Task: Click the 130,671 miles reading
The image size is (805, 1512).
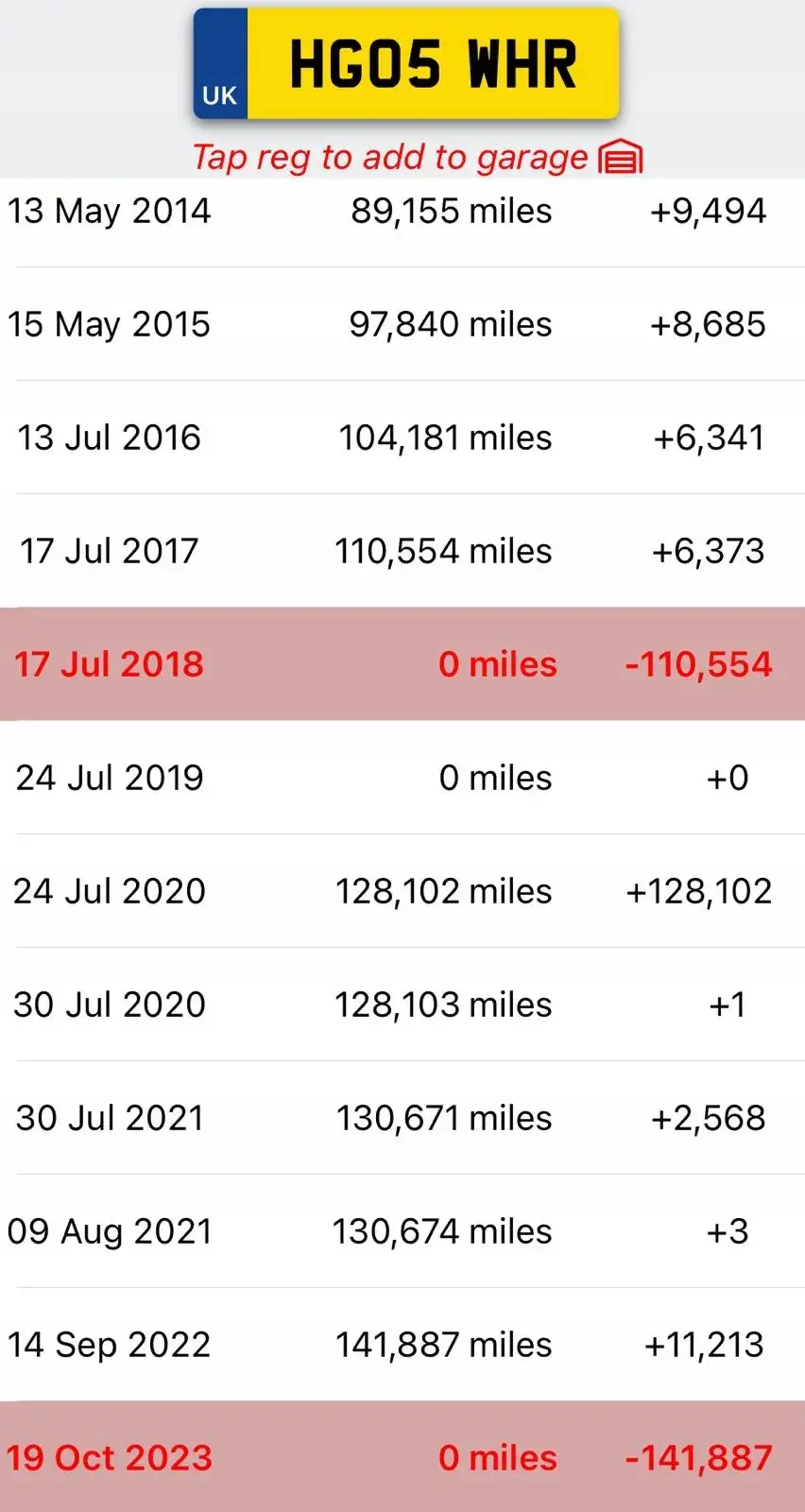Action: click(443, 1118)
